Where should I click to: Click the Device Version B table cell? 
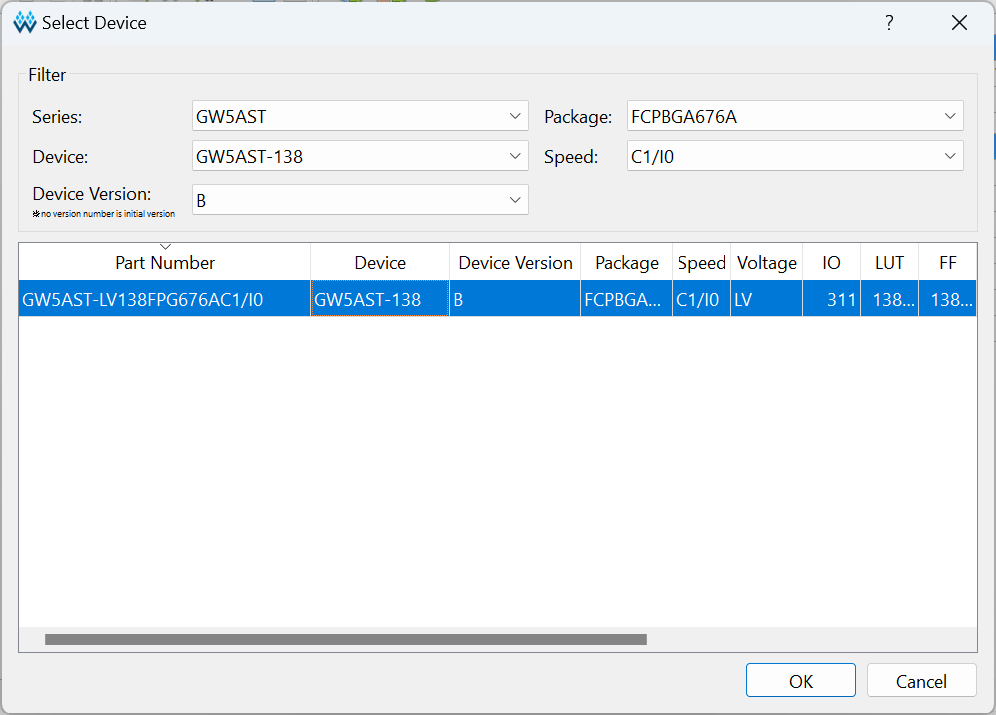pos(515,299)
